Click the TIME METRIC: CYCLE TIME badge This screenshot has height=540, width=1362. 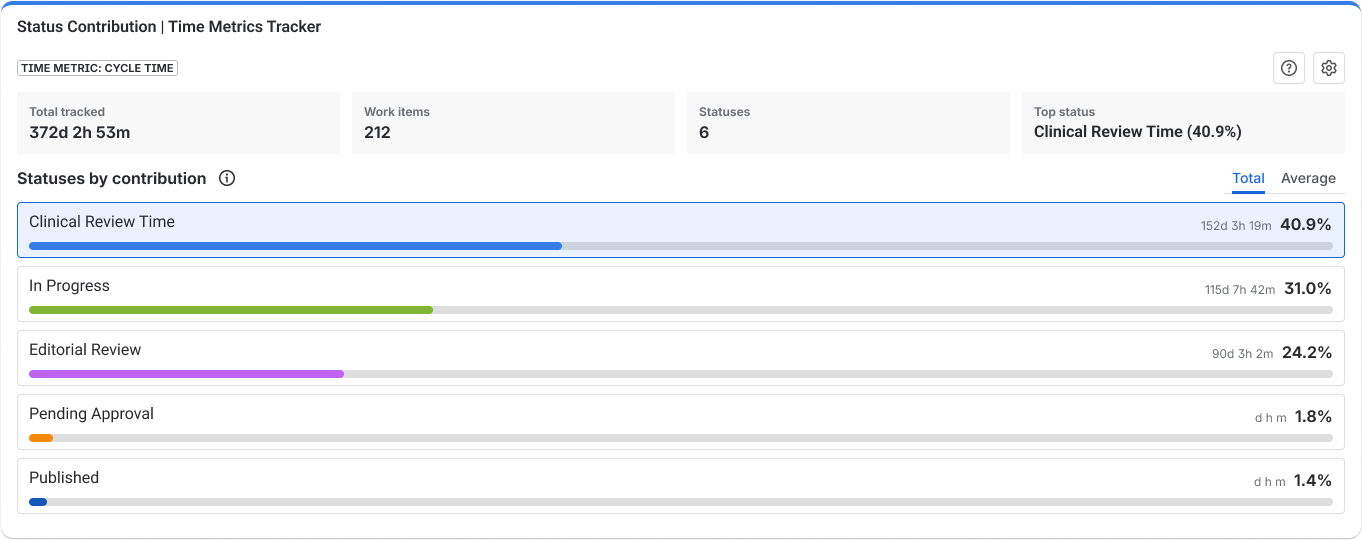tap(97, 68)
